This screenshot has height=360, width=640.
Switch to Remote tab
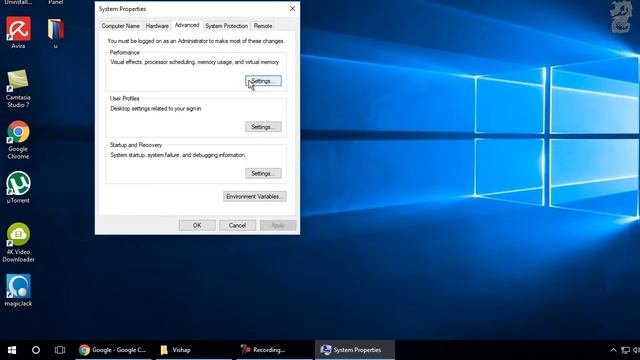263,26
